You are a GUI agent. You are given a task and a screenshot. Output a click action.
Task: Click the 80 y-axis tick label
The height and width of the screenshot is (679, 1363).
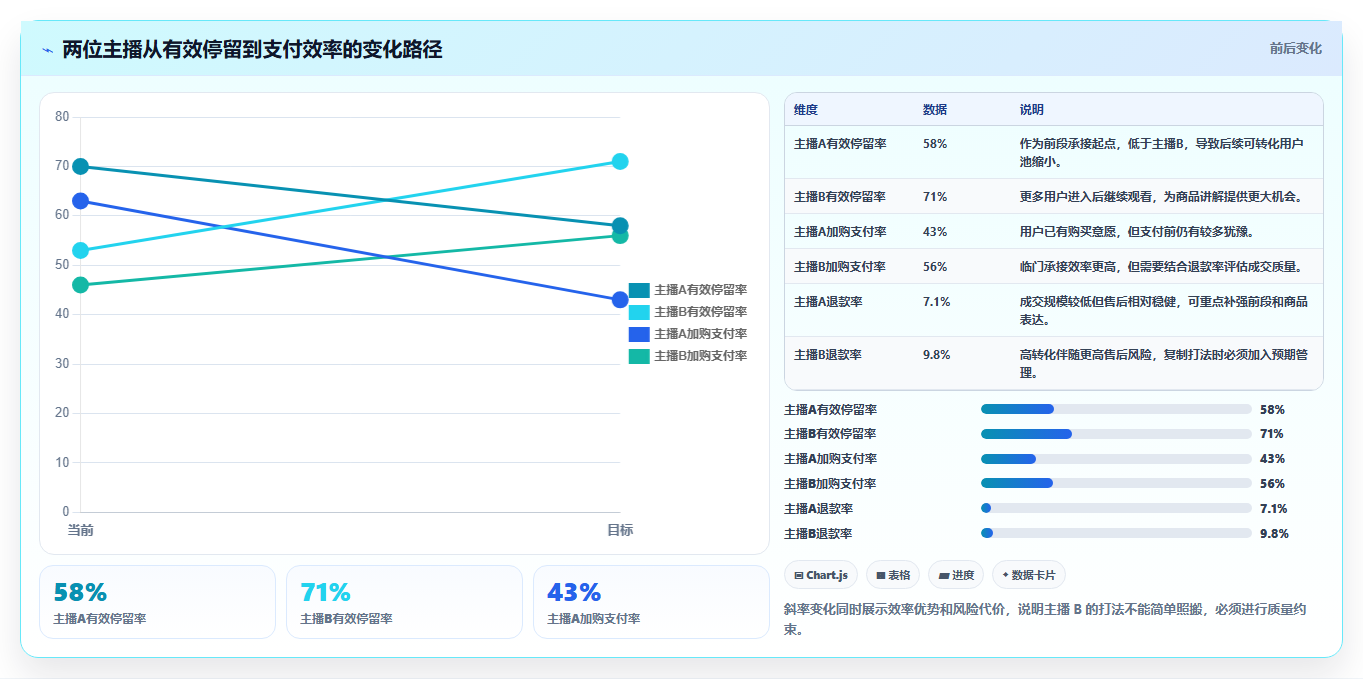point(62,117)
